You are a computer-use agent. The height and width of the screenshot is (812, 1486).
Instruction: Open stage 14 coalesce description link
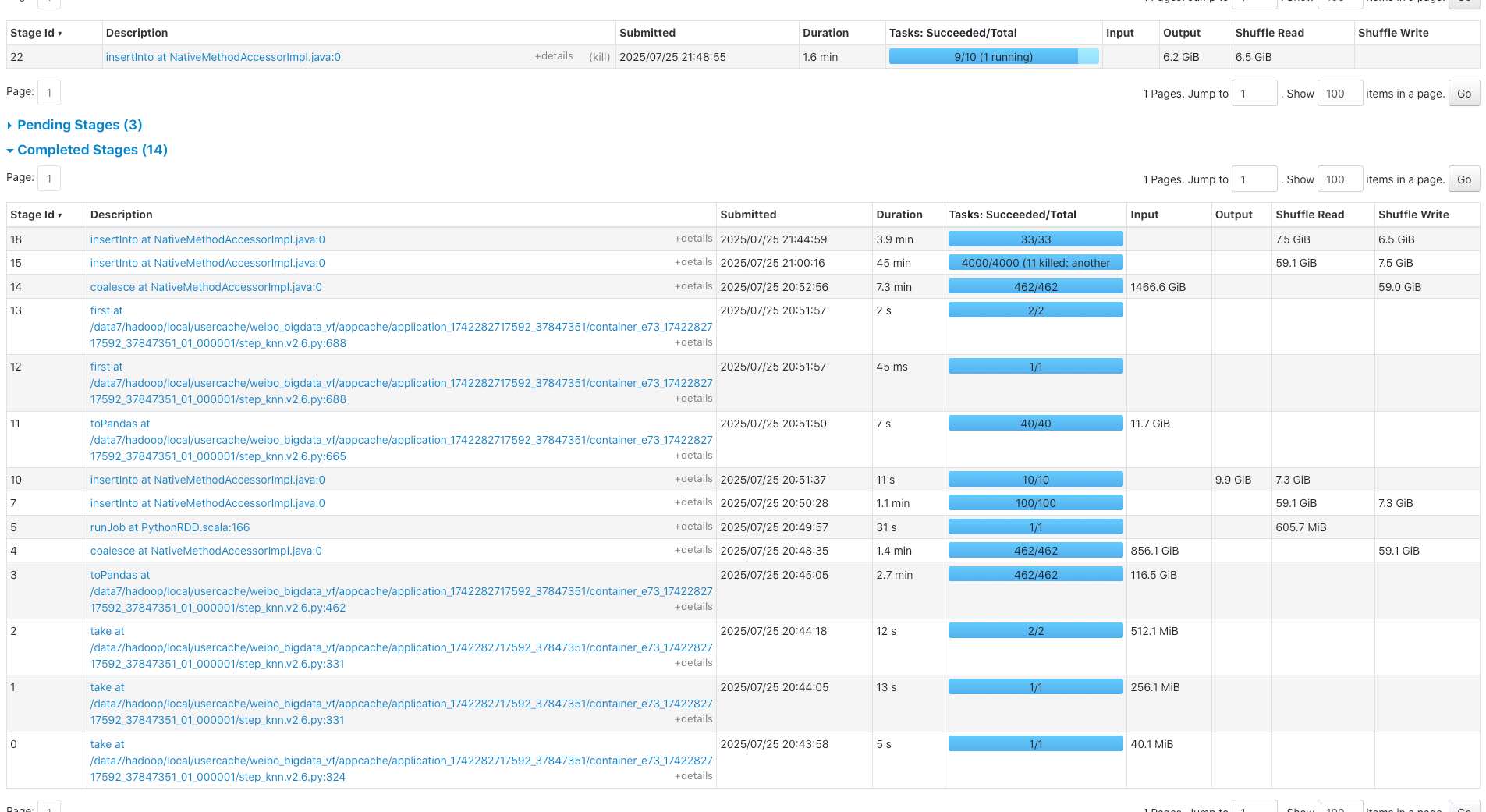206,287
